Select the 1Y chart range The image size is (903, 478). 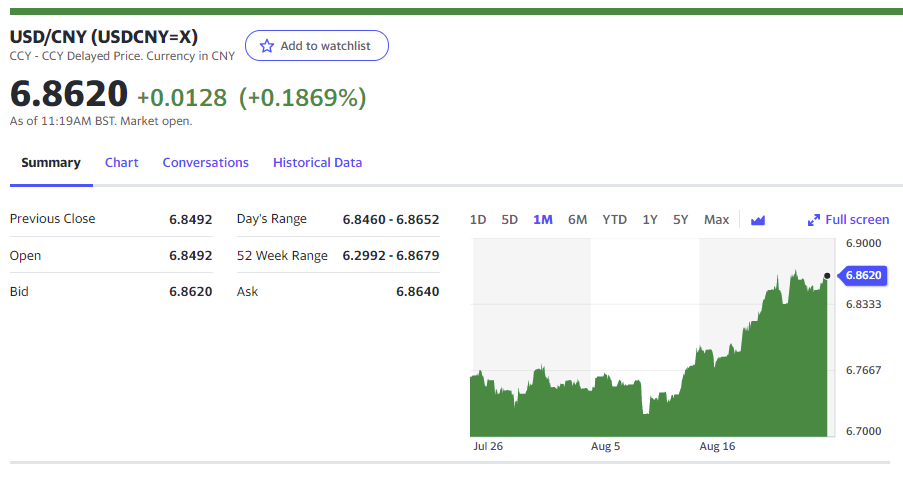(650, 220)
